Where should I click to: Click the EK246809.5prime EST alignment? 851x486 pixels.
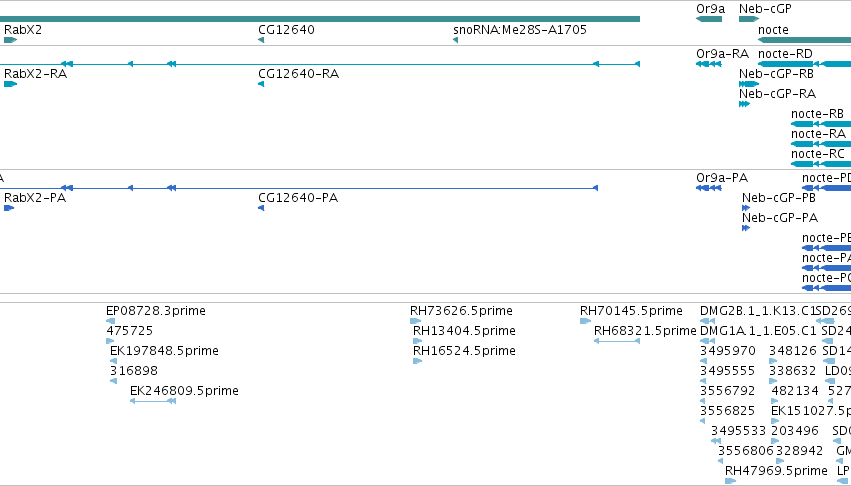153,401
